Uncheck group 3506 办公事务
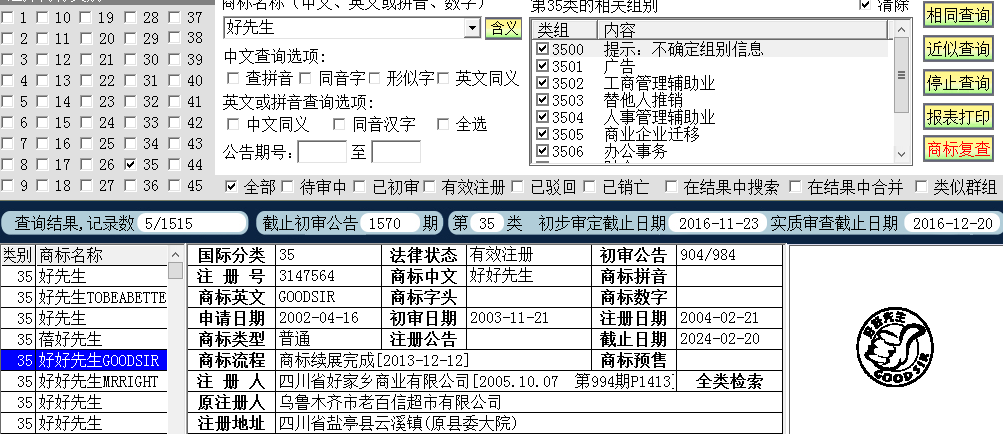The width and height of the screenshot is (1003, 434). 542,151
